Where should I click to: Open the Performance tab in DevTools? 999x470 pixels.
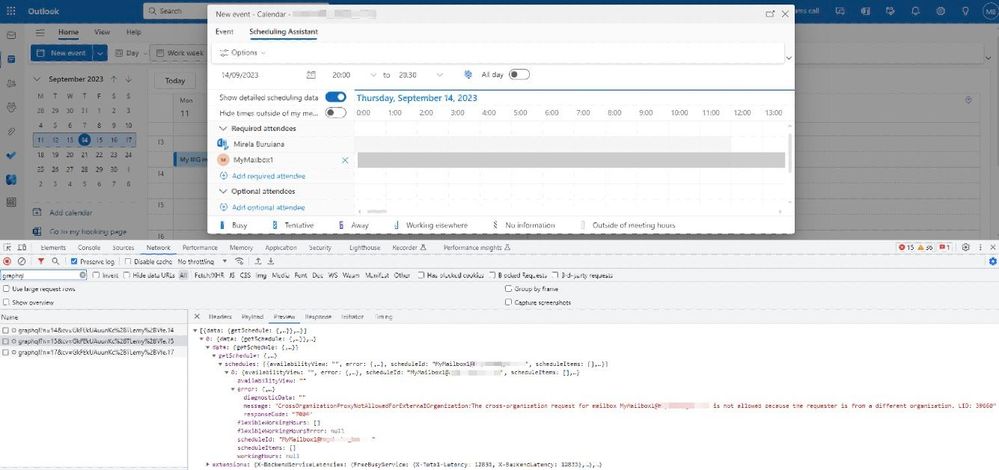click(x=200, y=247)
